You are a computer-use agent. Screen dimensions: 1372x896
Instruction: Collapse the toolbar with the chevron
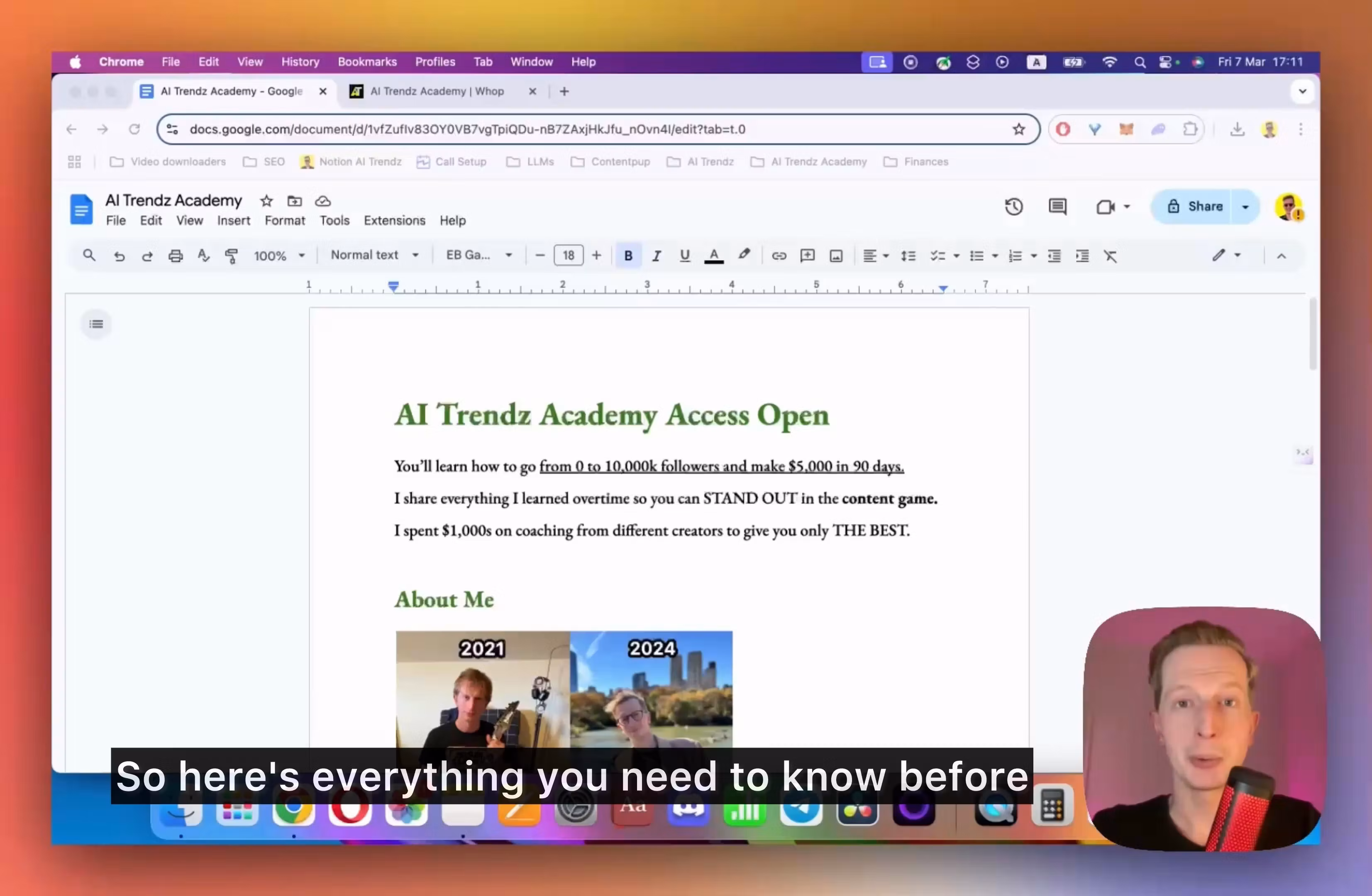coord(1282,255)
